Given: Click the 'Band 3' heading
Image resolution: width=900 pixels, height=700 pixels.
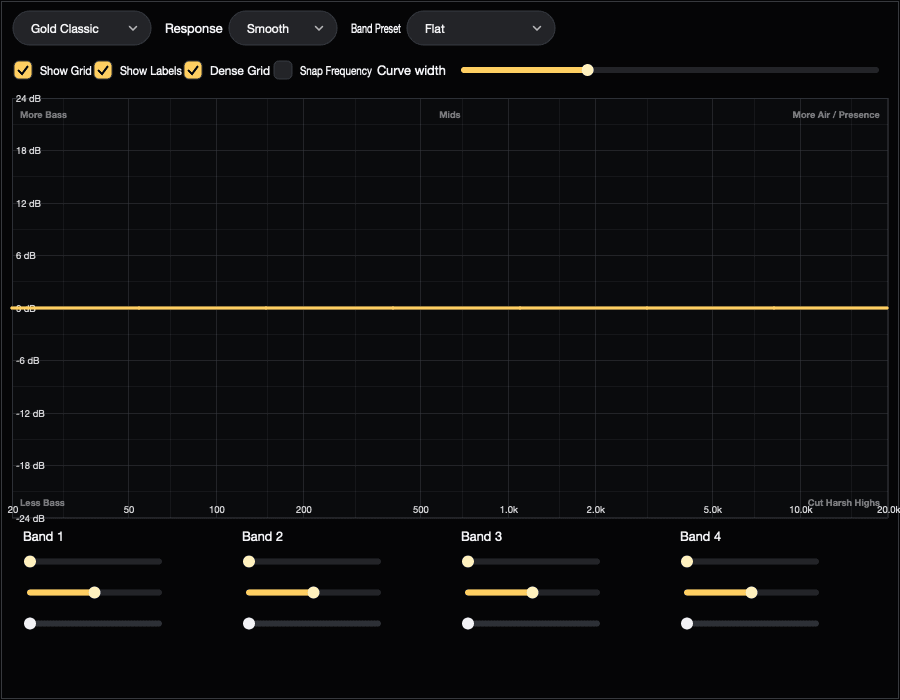Looking at the screenshot, I should pos(481,536).
